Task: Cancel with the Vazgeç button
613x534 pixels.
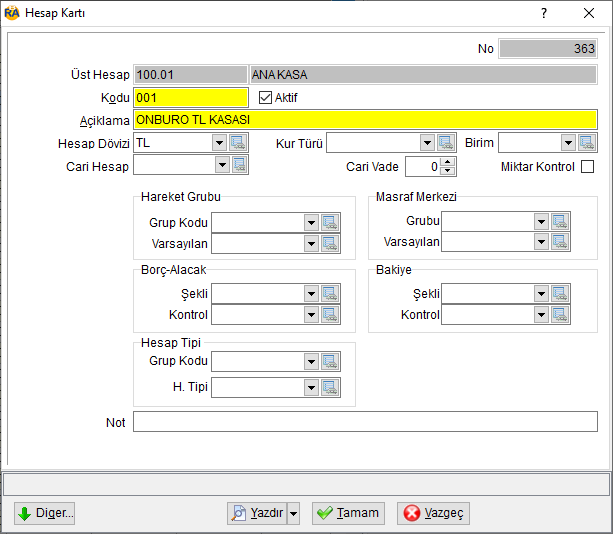Action: [x=433, y=513]
